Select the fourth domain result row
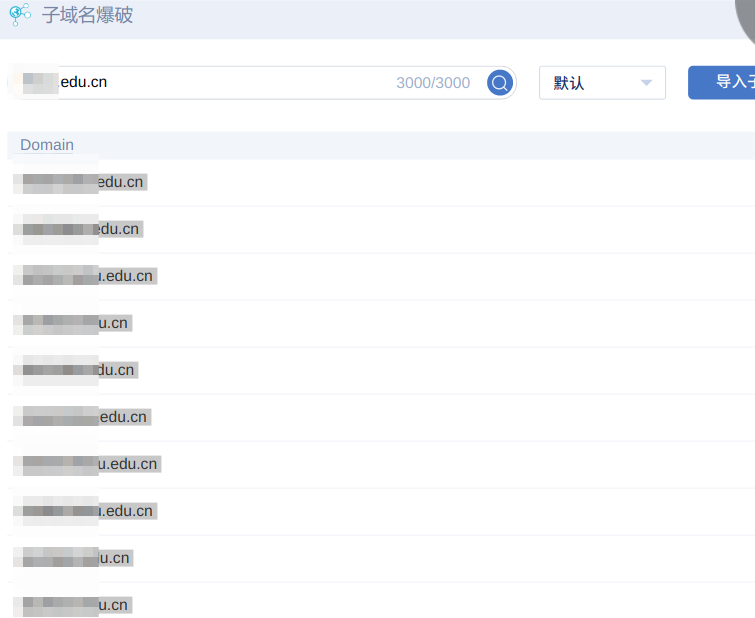755x618 pixels. click(74, 323)
